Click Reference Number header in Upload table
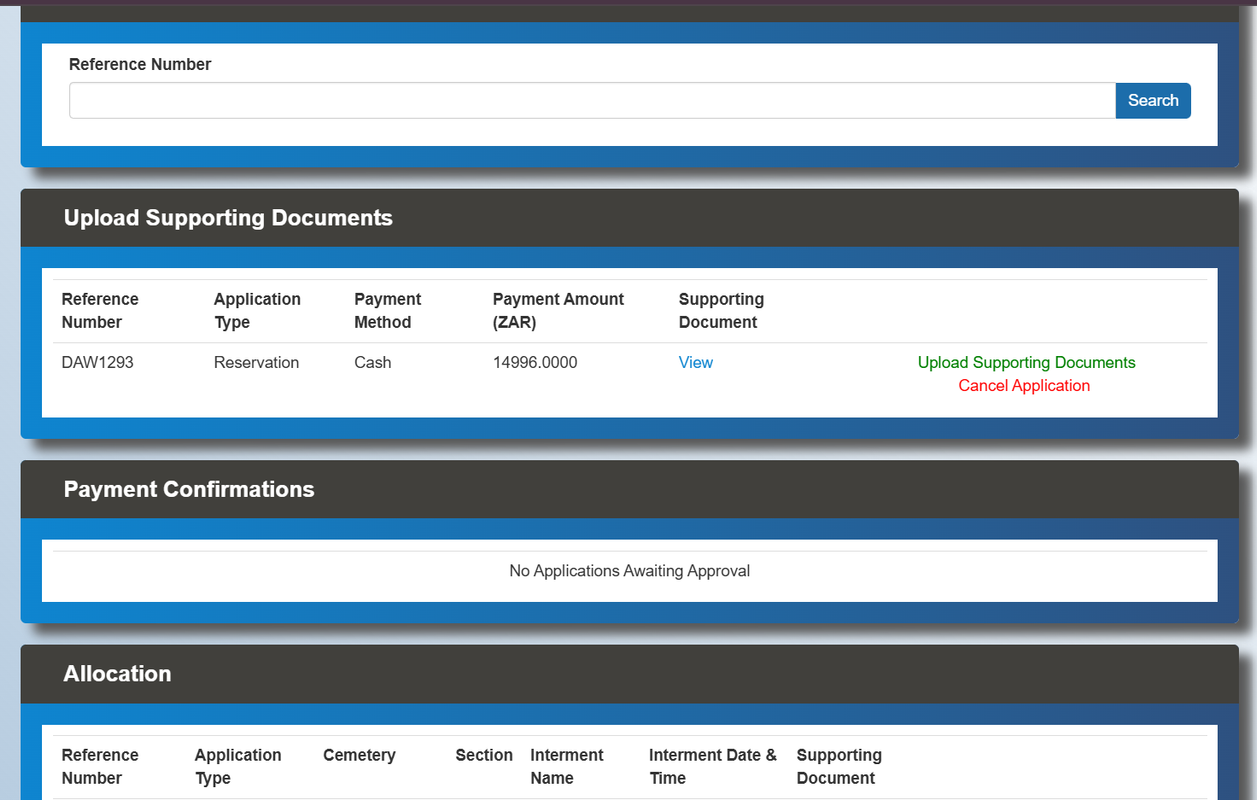 tap(100, 310)
